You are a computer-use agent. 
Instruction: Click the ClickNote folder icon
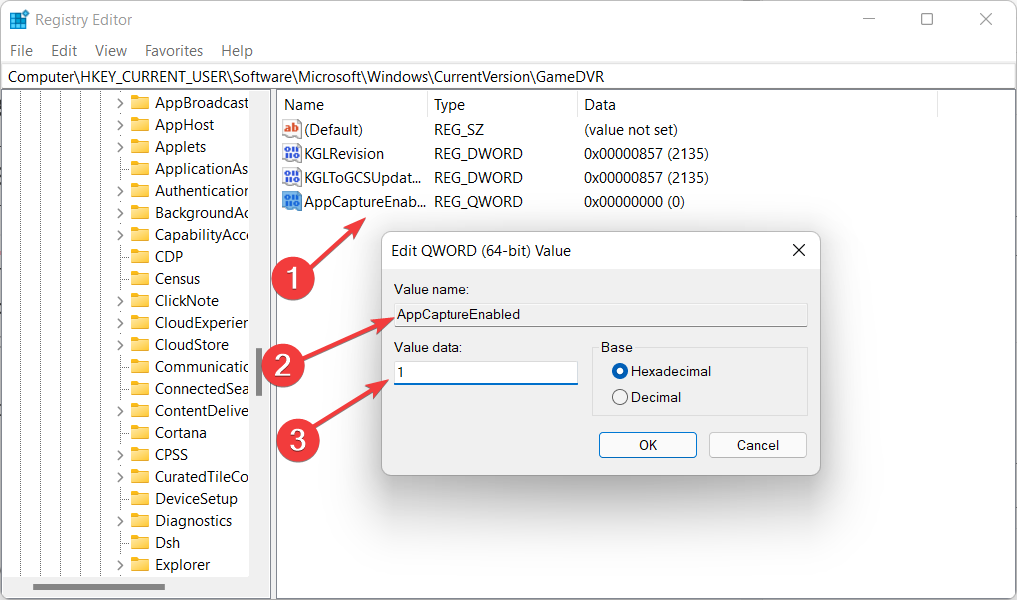coord(140,301)
